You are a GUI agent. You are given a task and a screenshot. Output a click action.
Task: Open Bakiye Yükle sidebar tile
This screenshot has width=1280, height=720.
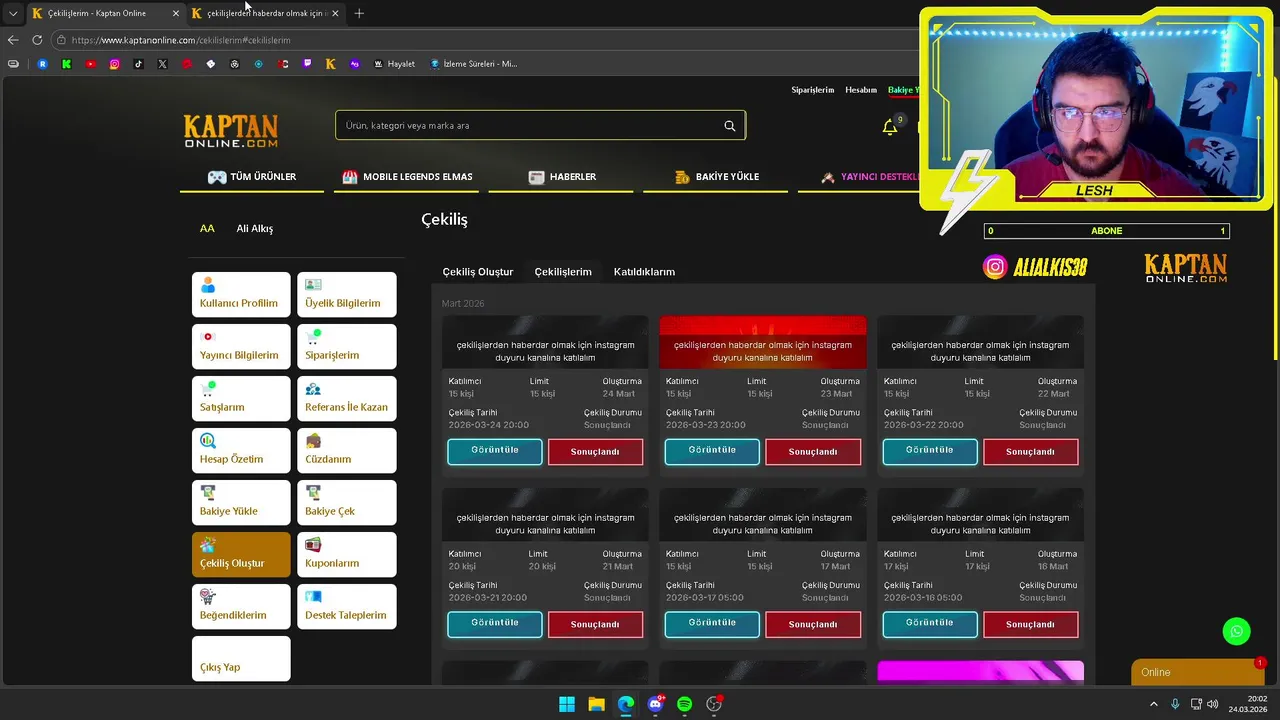tap(241, 502)
